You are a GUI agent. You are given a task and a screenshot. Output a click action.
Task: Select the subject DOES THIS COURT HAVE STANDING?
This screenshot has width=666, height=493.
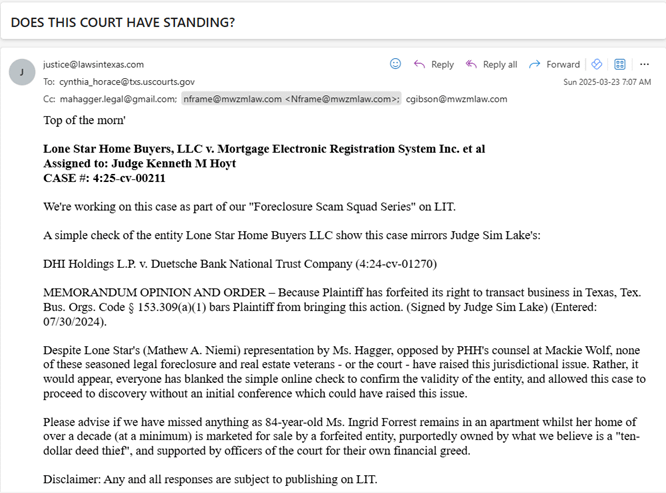pyautogui.click(x=123, y=22)
